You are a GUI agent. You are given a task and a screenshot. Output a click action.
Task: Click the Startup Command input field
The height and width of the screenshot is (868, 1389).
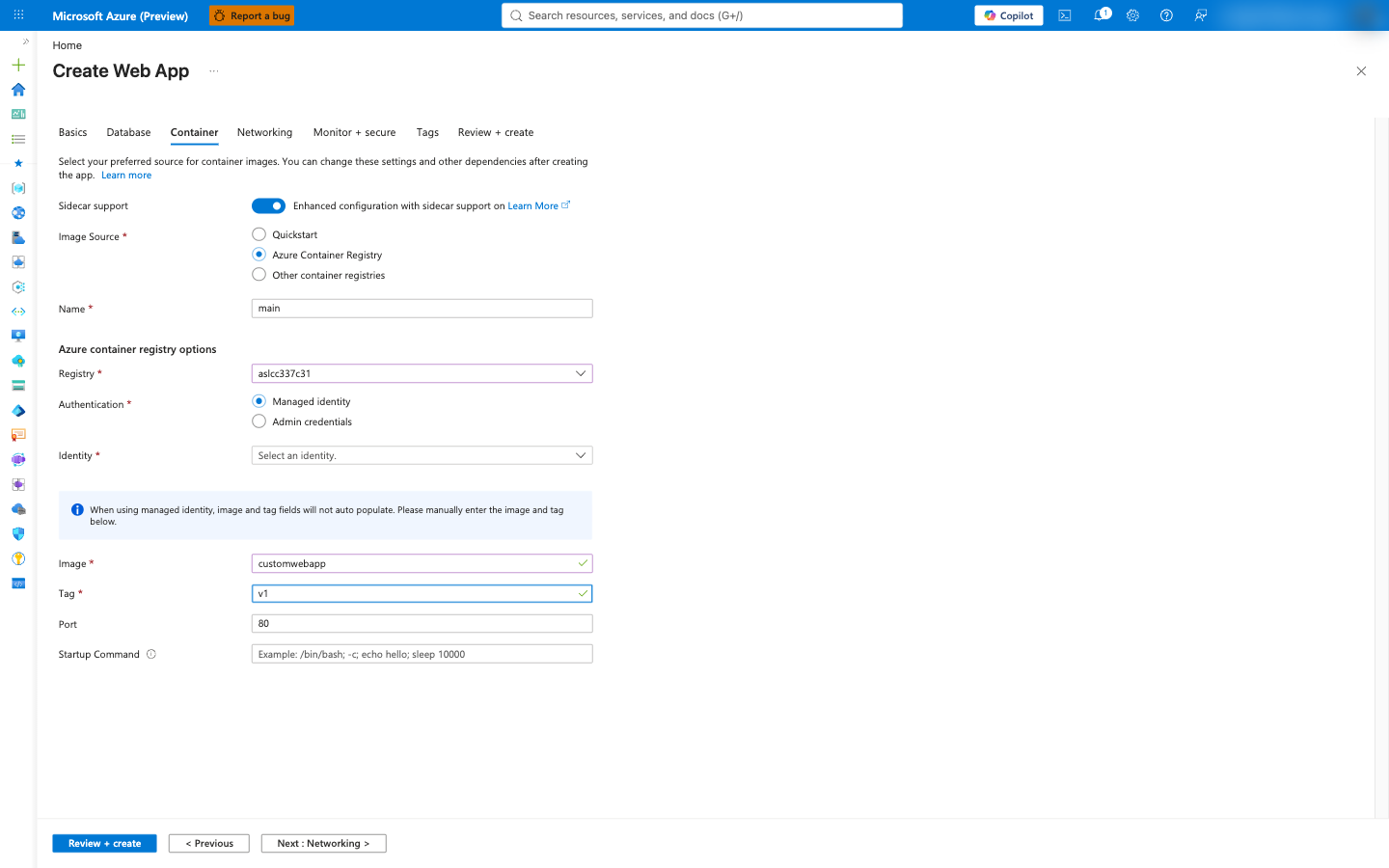point(422,654)
